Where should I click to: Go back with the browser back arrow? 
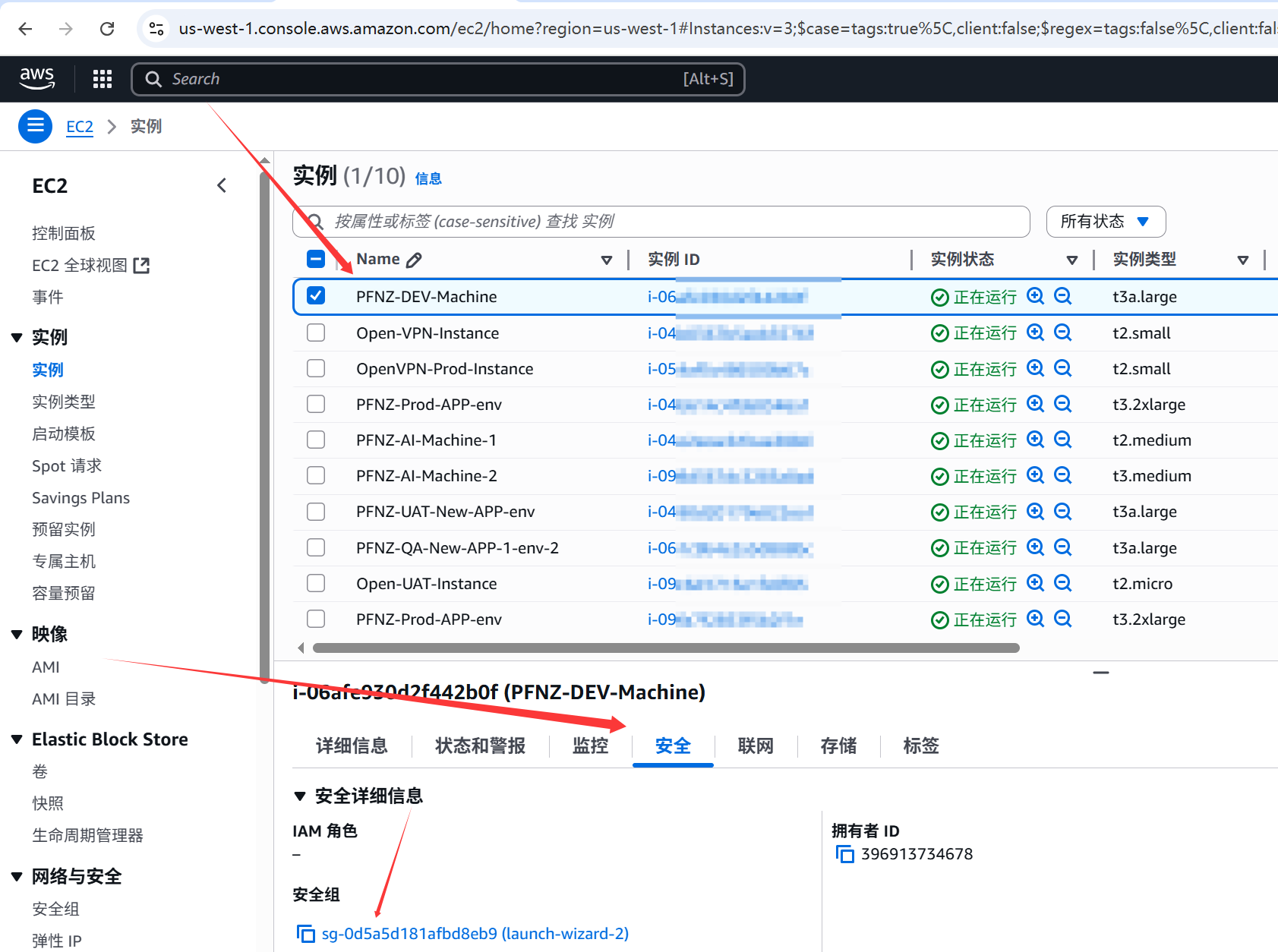25,29
